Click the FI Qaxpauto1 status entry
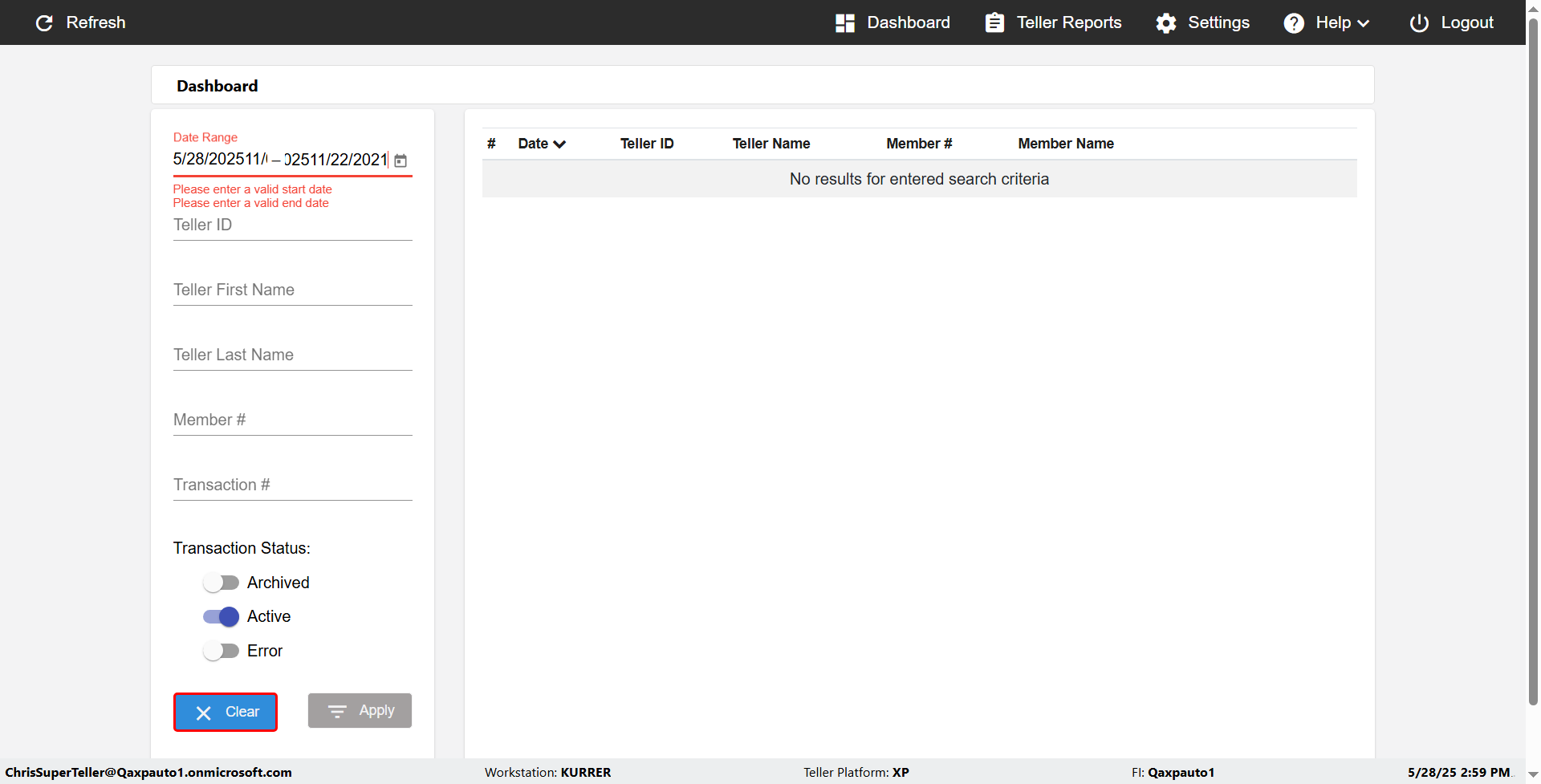This screenshot has width=1541, height=784. [x=1173, y=772]
